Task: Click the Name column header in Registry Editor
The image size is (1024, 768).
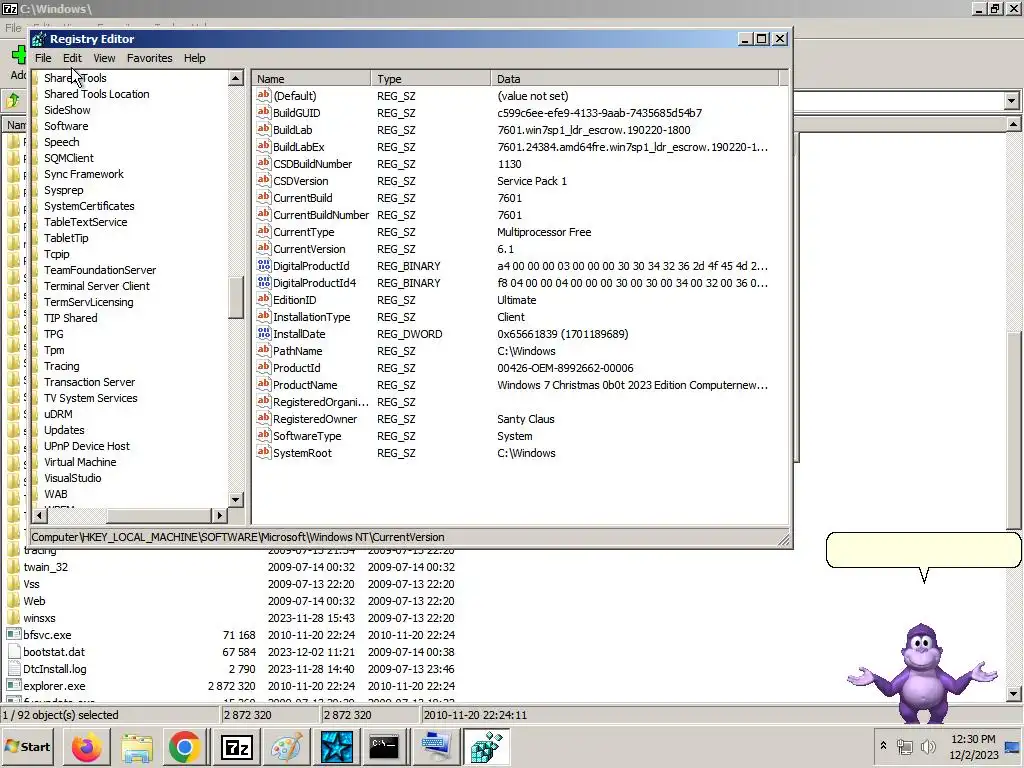Action: [x=312, y=79]
